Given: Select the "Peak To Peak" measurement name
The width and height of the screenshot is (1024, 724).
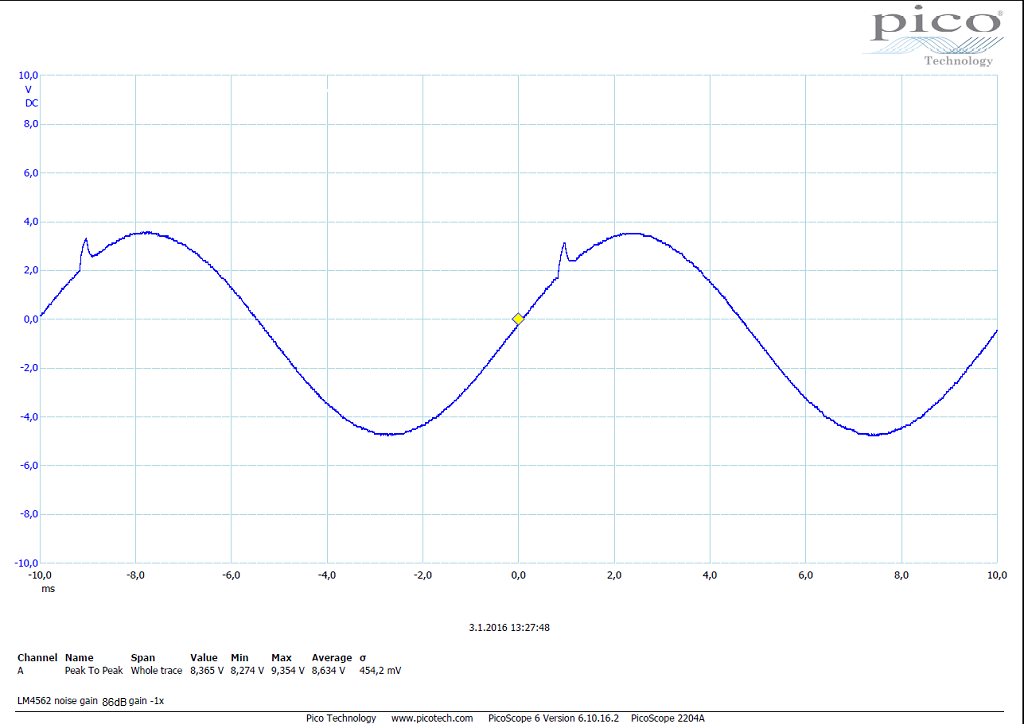Looking at the screenshot, I should [94, 670].
